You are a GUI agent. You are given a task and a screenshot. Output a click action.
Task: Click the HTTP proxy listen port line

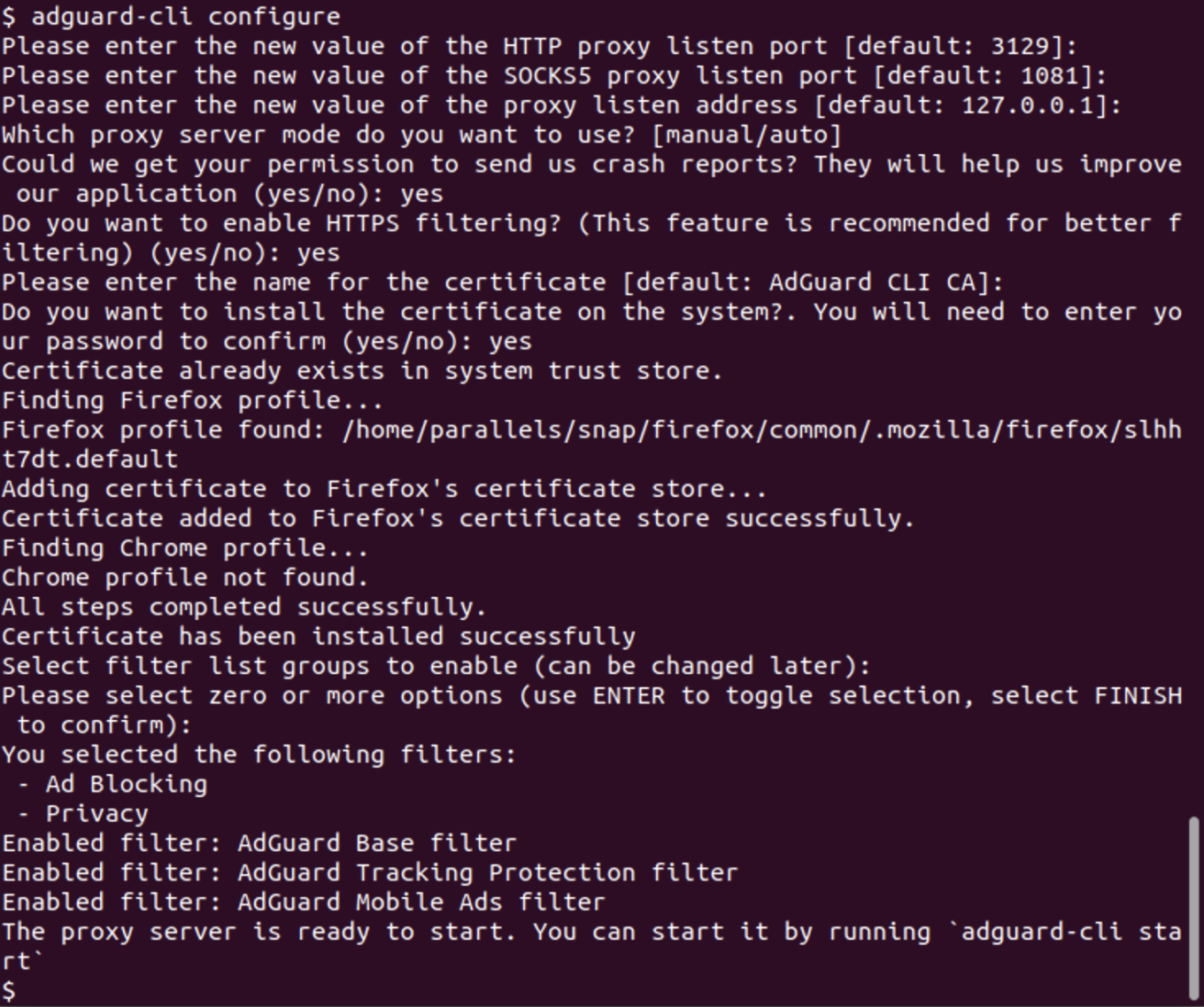click(539, 46)
